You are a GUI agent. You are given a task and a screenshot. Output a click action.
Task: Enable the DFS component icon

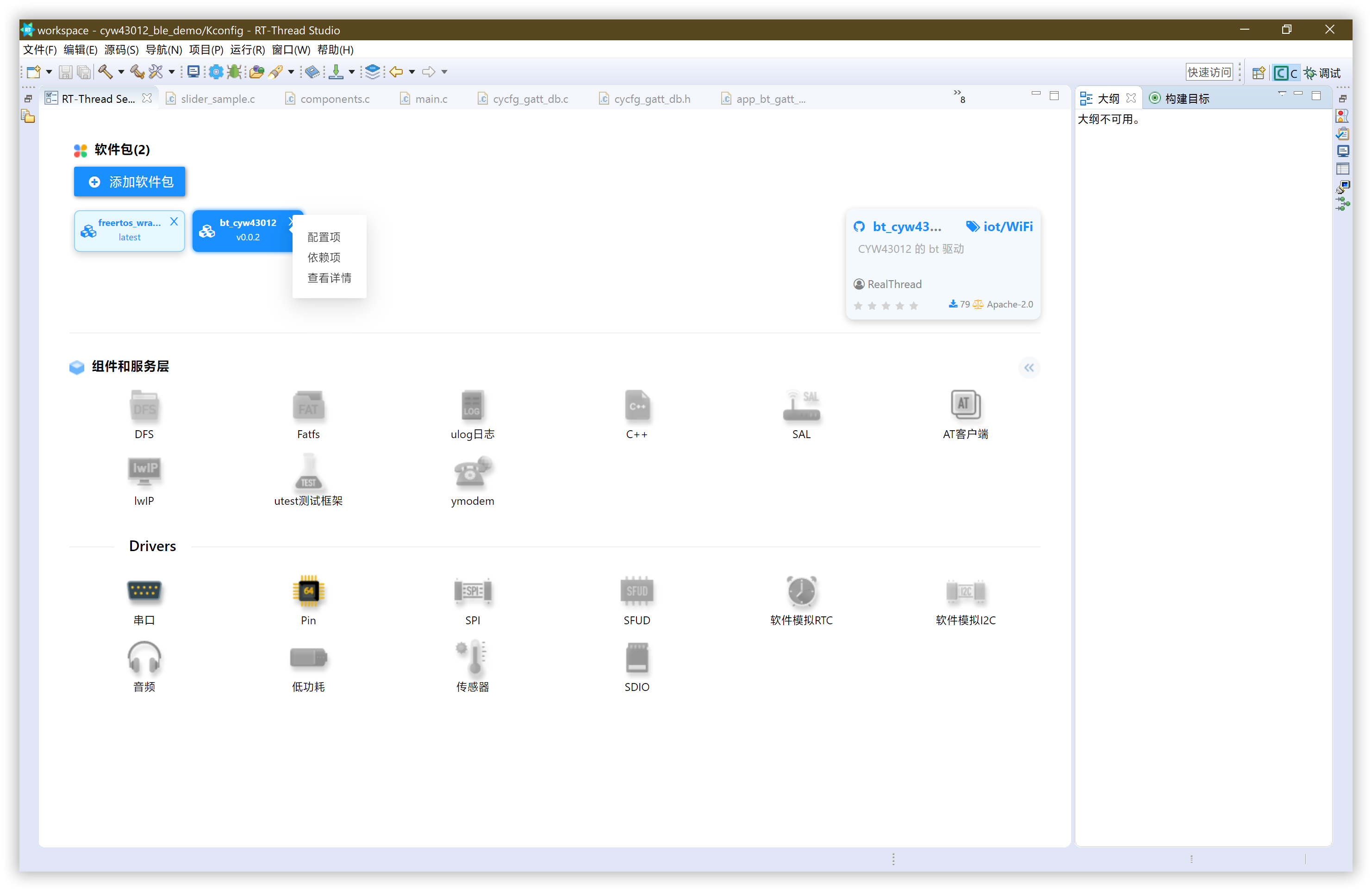(x=144, y=406)
